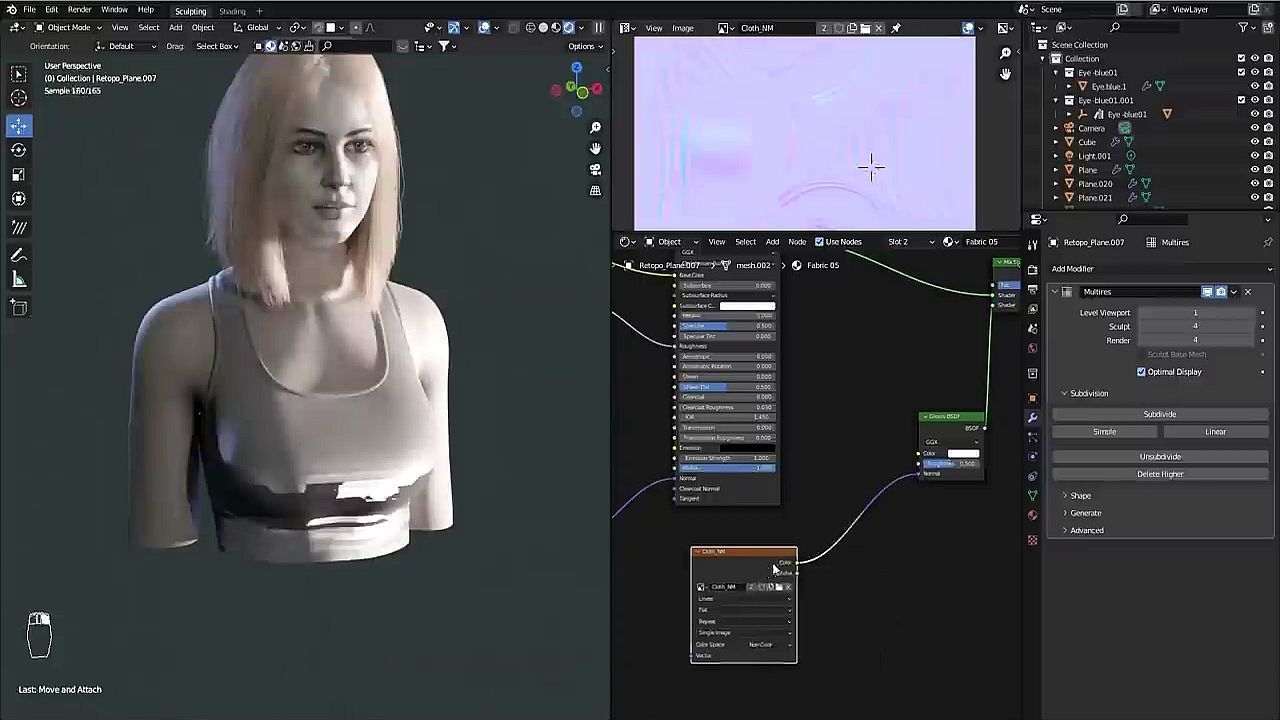Select the Move tool in the left toolbar
This screenshot has width=1280, height=720.
(19, 126)
